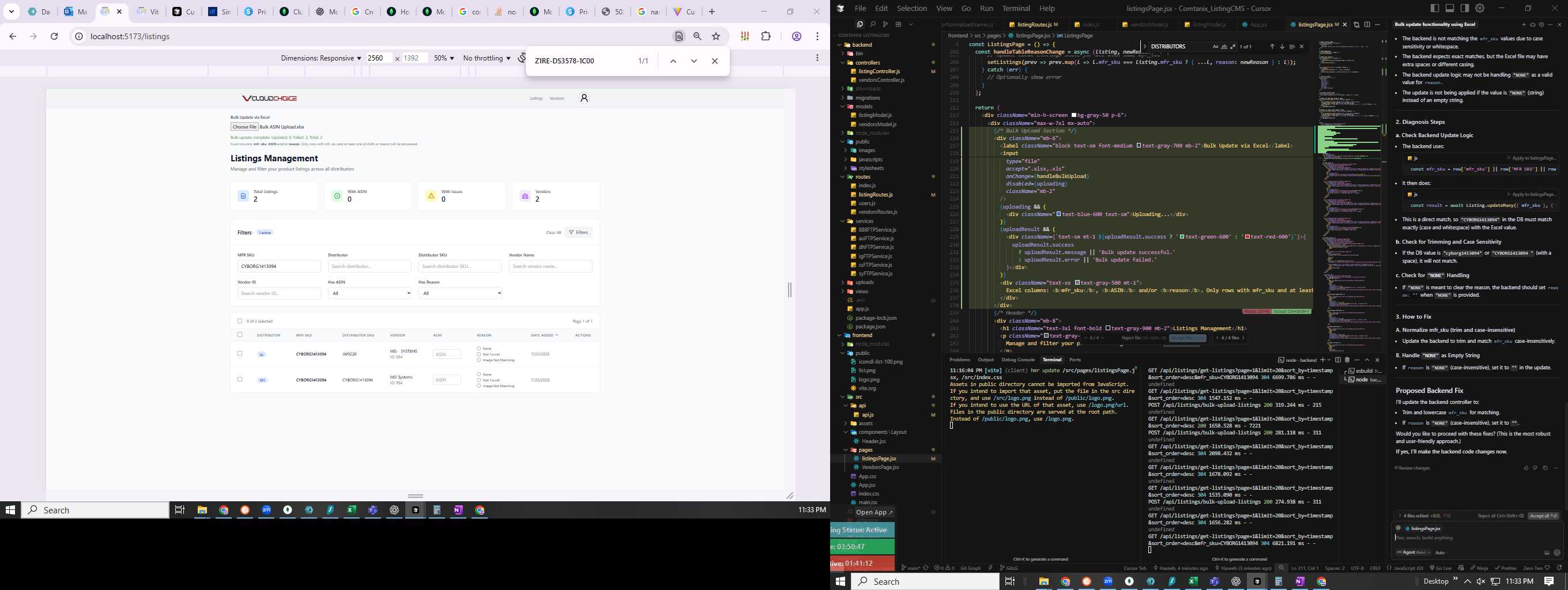This screenshot has width=1568, height=590.
Task: Click the ASIN input in the JW9228 row
Action: 446,354
